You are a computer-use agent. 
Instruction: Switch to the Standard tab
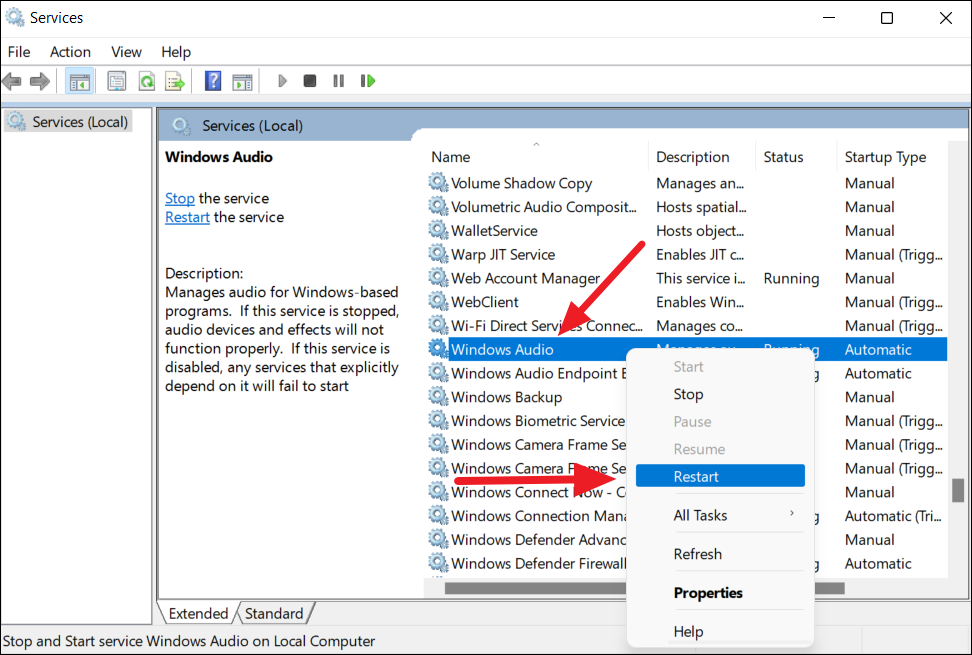274,613
